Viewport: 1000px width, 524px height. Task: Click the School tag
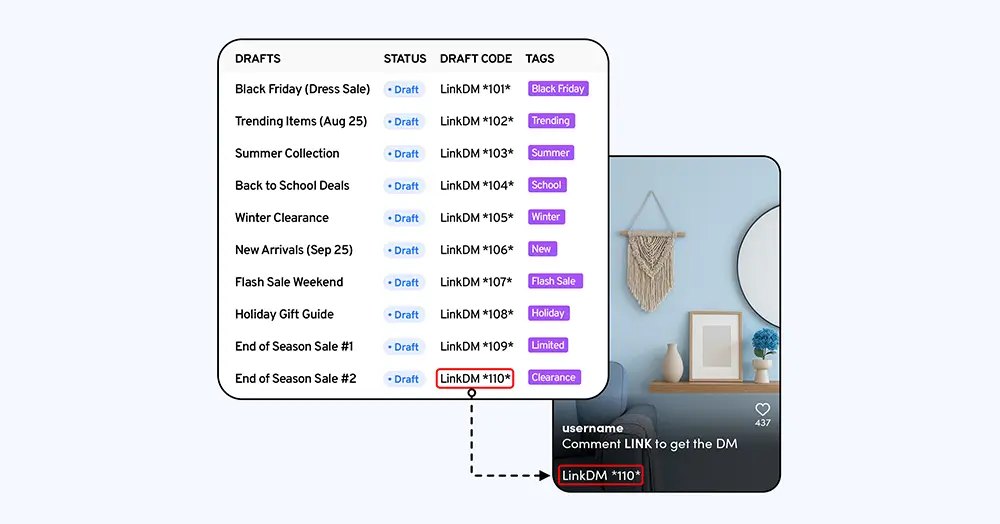547,185
